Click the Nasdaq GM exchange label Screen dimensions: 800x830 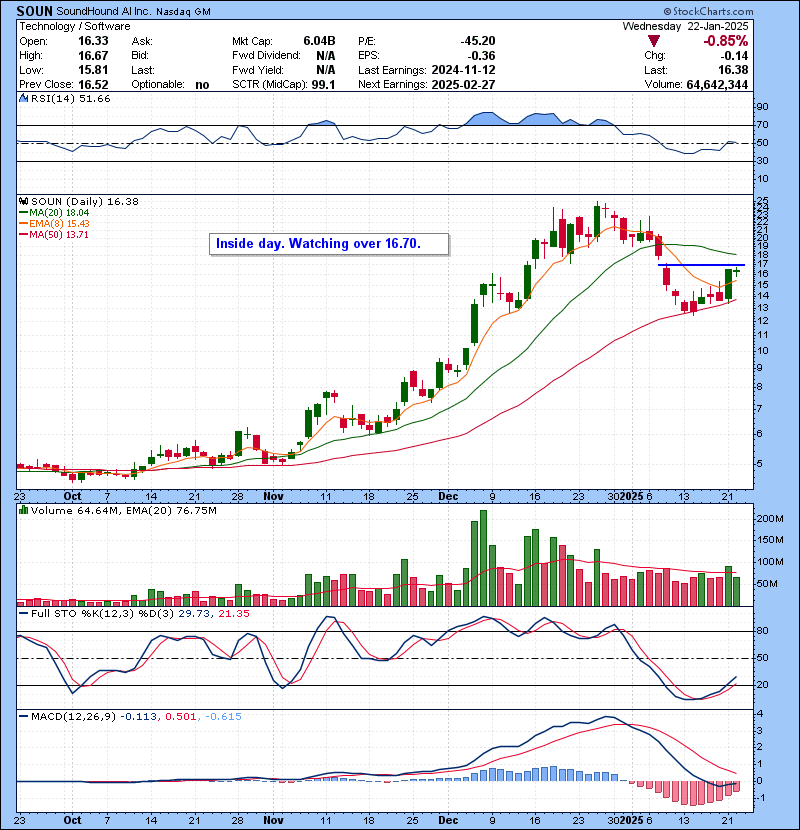click(x=183, y=11)
